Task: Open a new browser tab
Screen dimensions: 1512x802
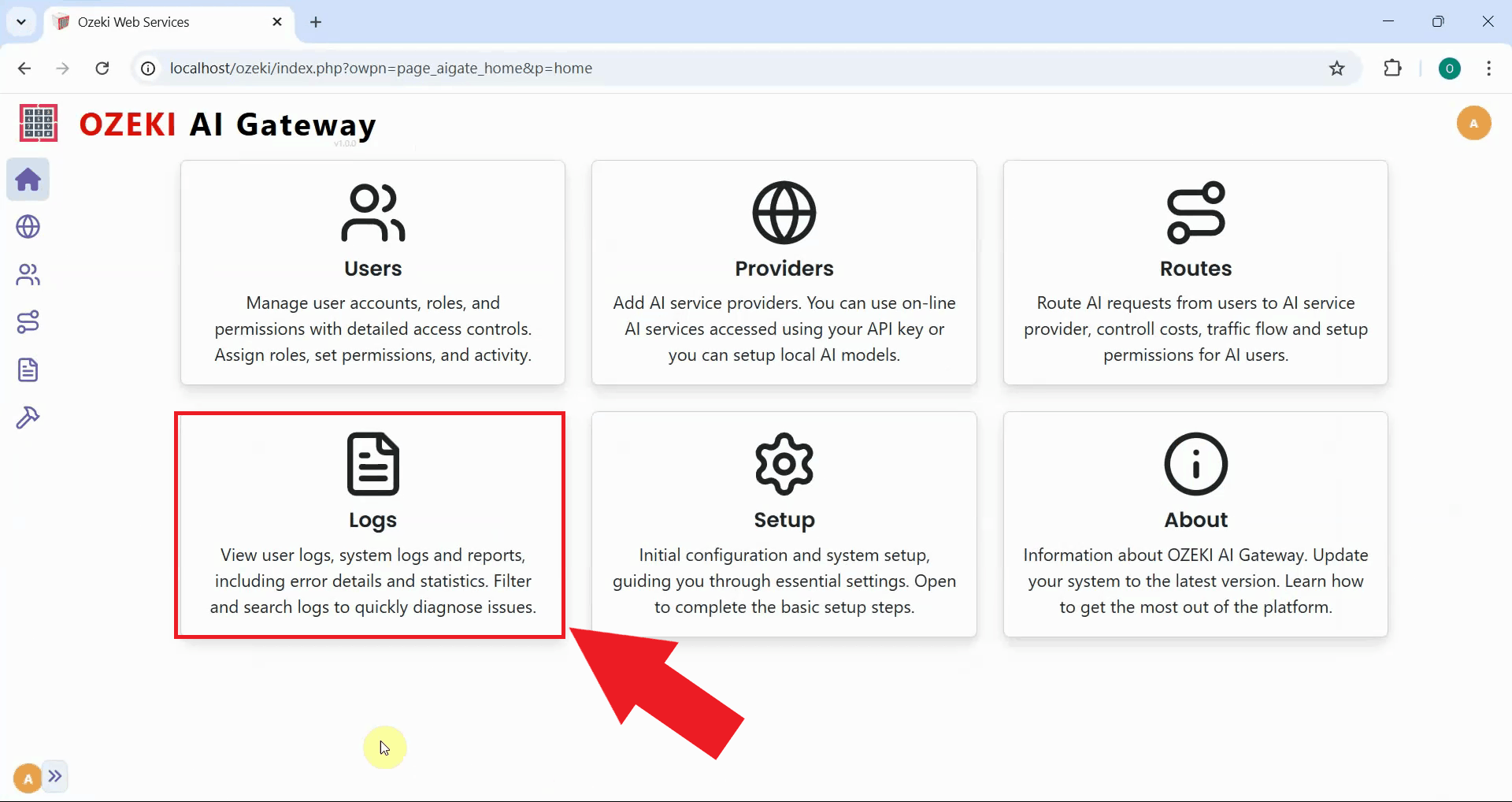Action: click(316, 22)
